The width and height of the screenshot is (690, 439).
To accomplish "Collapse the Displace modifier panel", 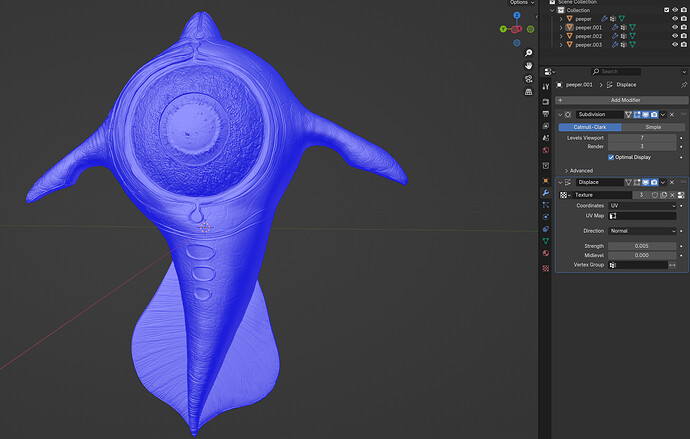I will (560, 182).
